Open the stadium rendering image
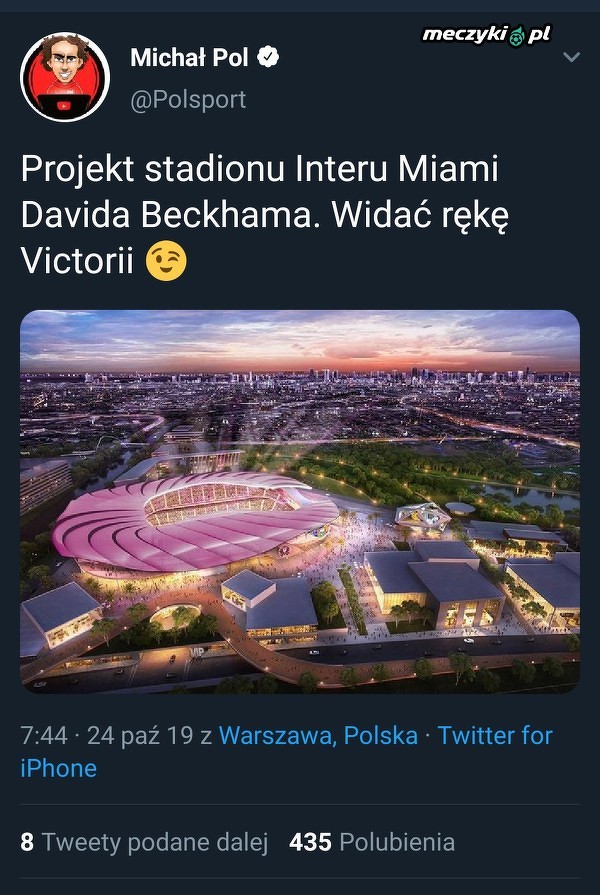The height and width of the screenshot is (895, 600). coord(300,502)
